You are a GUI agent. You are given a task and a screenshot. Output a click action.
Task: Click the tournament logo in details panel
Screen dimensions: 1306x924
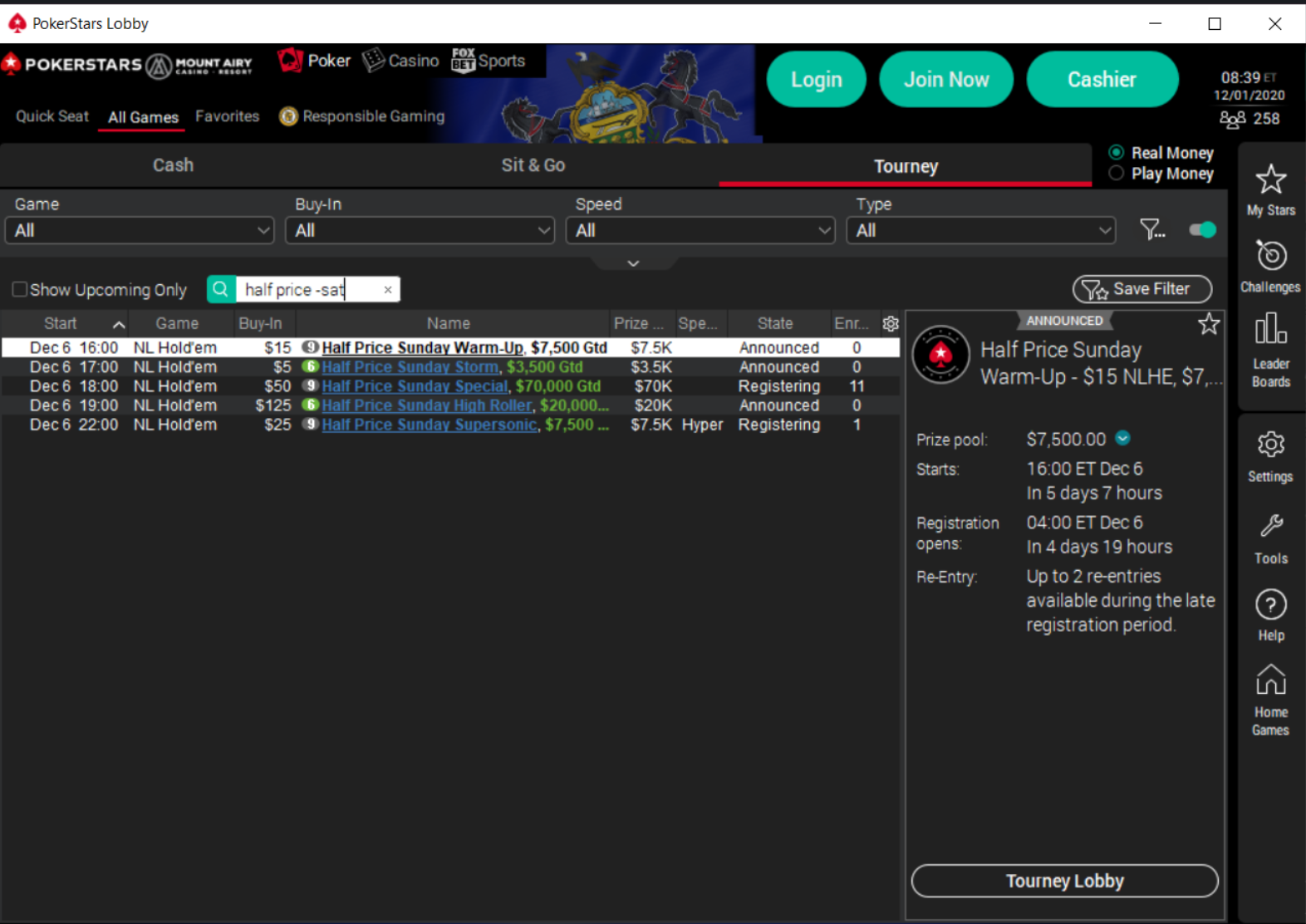click(x=940, y=355)
